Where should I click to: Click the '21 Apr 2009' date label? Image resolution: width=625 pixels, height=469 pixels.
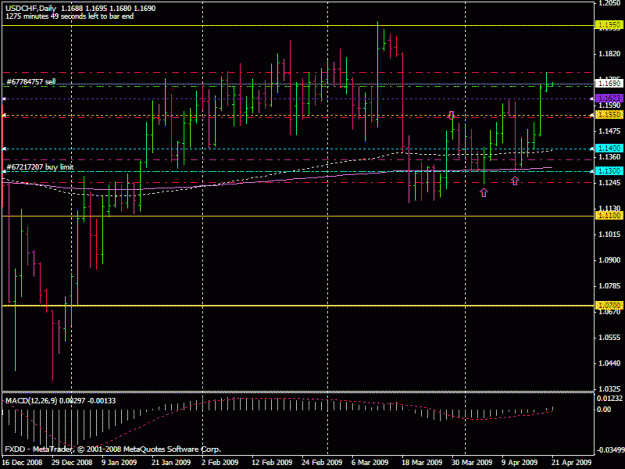[571, 462]
